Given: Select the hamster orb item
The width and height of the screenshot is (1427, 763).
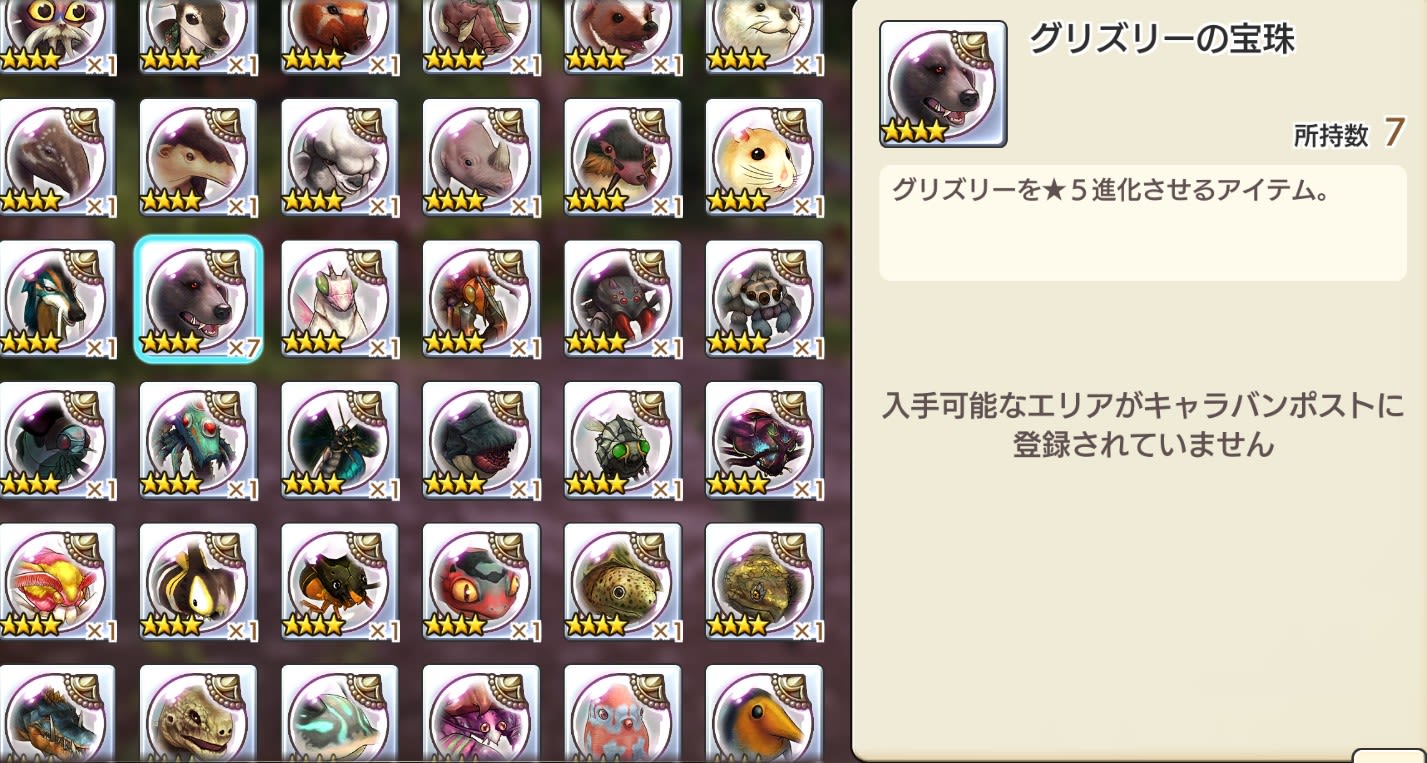Looking at the screenshot, I should [764, 158].
